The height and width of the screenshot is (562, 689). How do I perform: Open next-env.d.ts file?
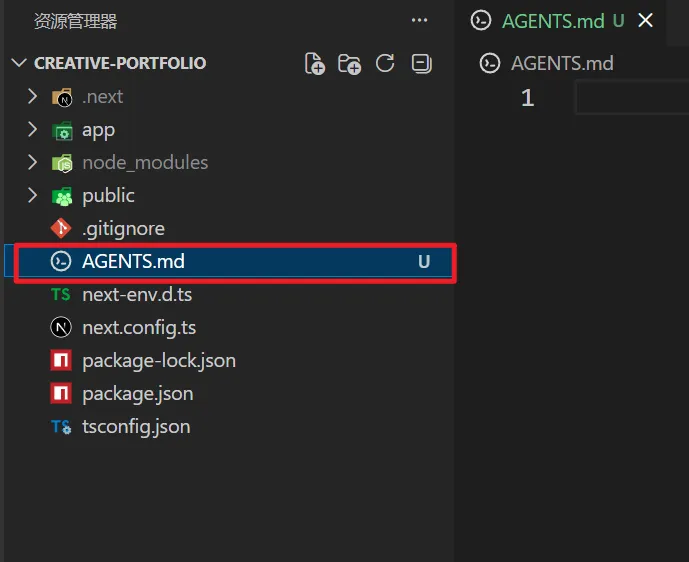click(x=137, y=294)
